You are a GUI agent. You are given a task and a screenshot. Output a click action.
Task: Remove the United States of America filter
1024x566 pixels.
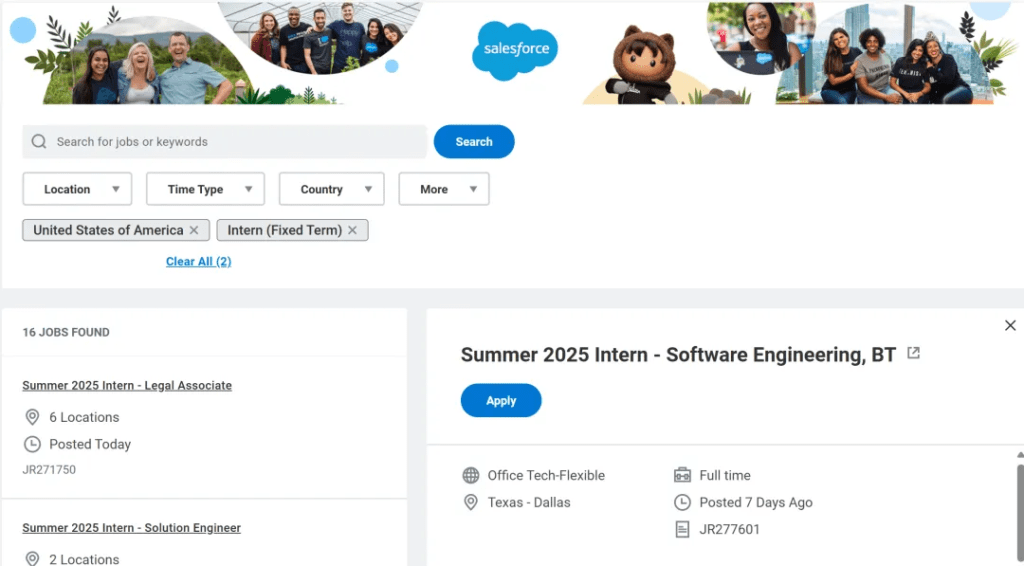click(194, 230)
